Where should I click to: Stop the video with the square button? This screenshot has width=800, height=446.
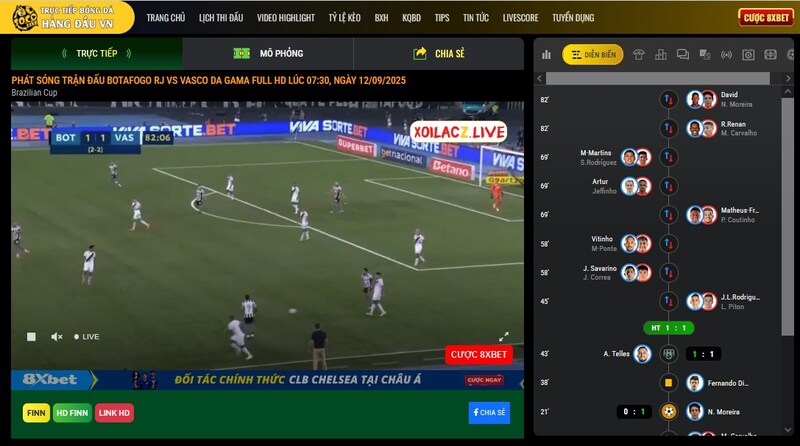tap(31, 337)
